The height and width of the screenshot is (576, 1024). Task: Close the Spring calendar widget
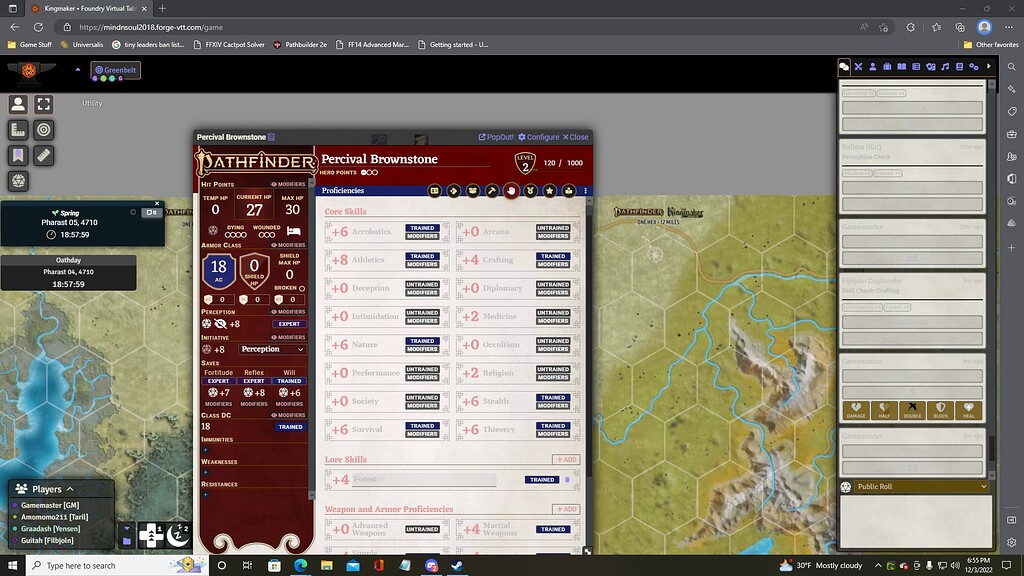(x=157, y=204)
